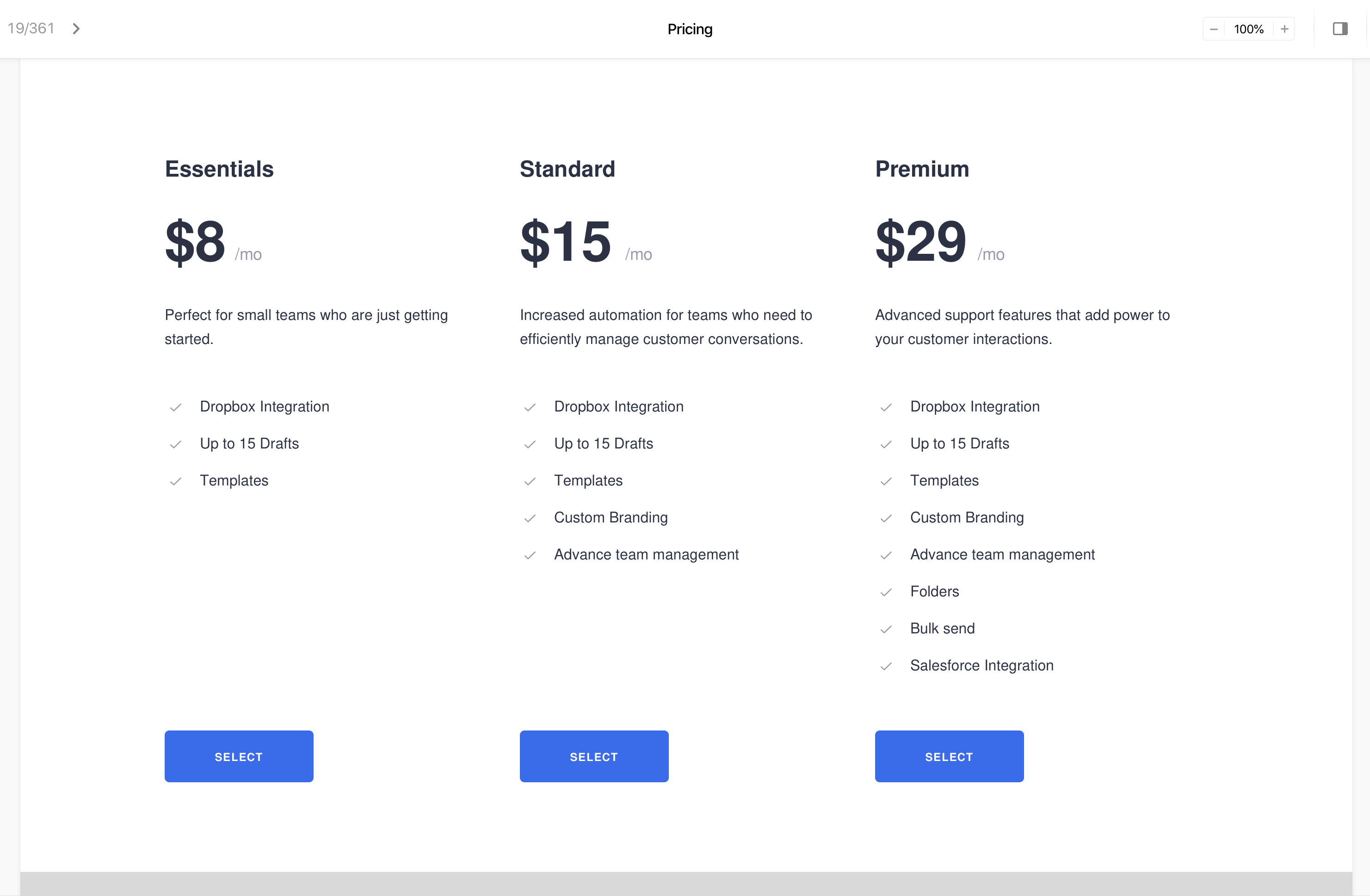Click the $15 Standard price
The height and width of the screenshot is (896, 1370).
565,242
